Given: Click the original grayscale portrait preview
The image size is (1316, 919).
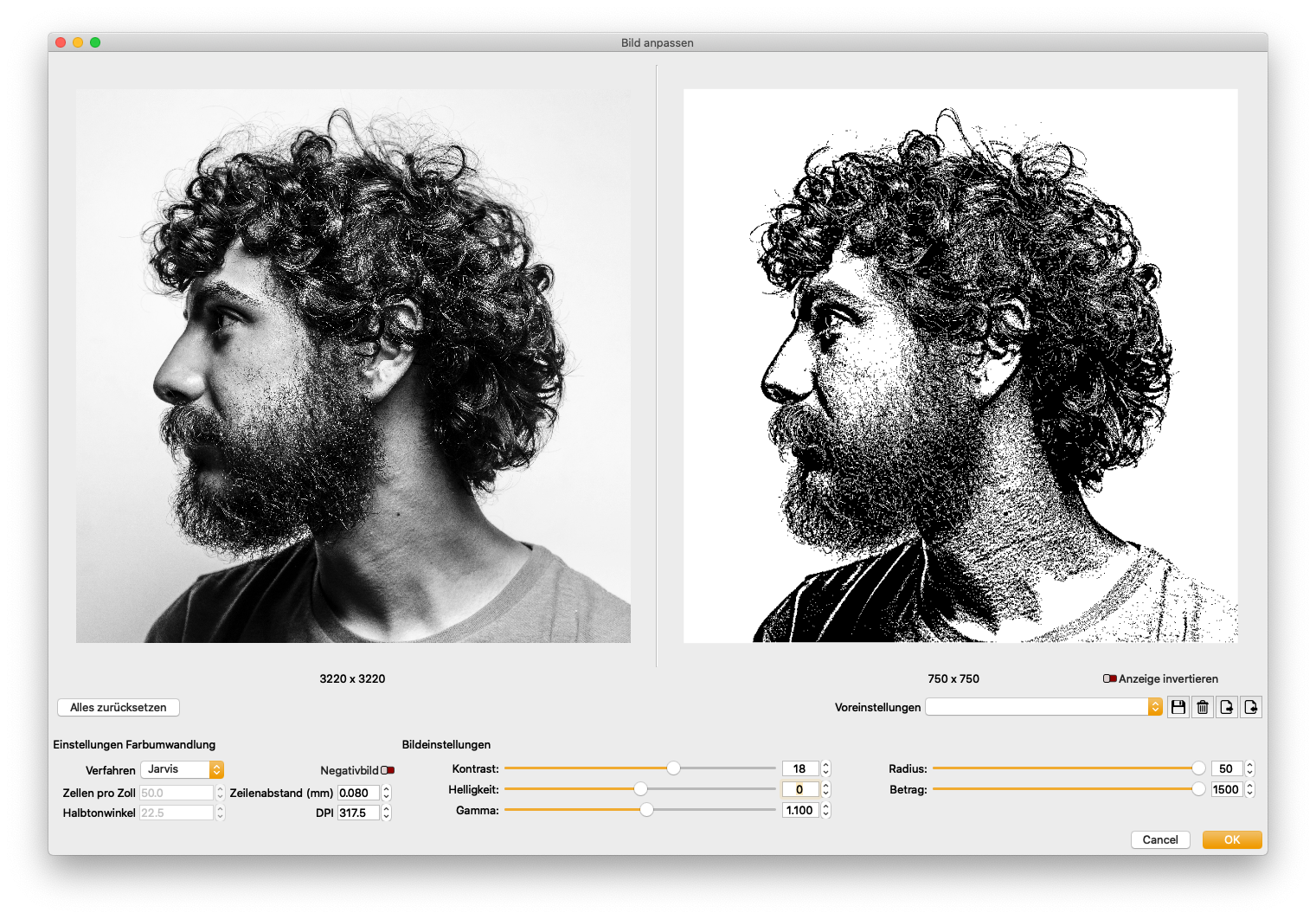Looking at the screenshot, I should (x=353, y=365).
